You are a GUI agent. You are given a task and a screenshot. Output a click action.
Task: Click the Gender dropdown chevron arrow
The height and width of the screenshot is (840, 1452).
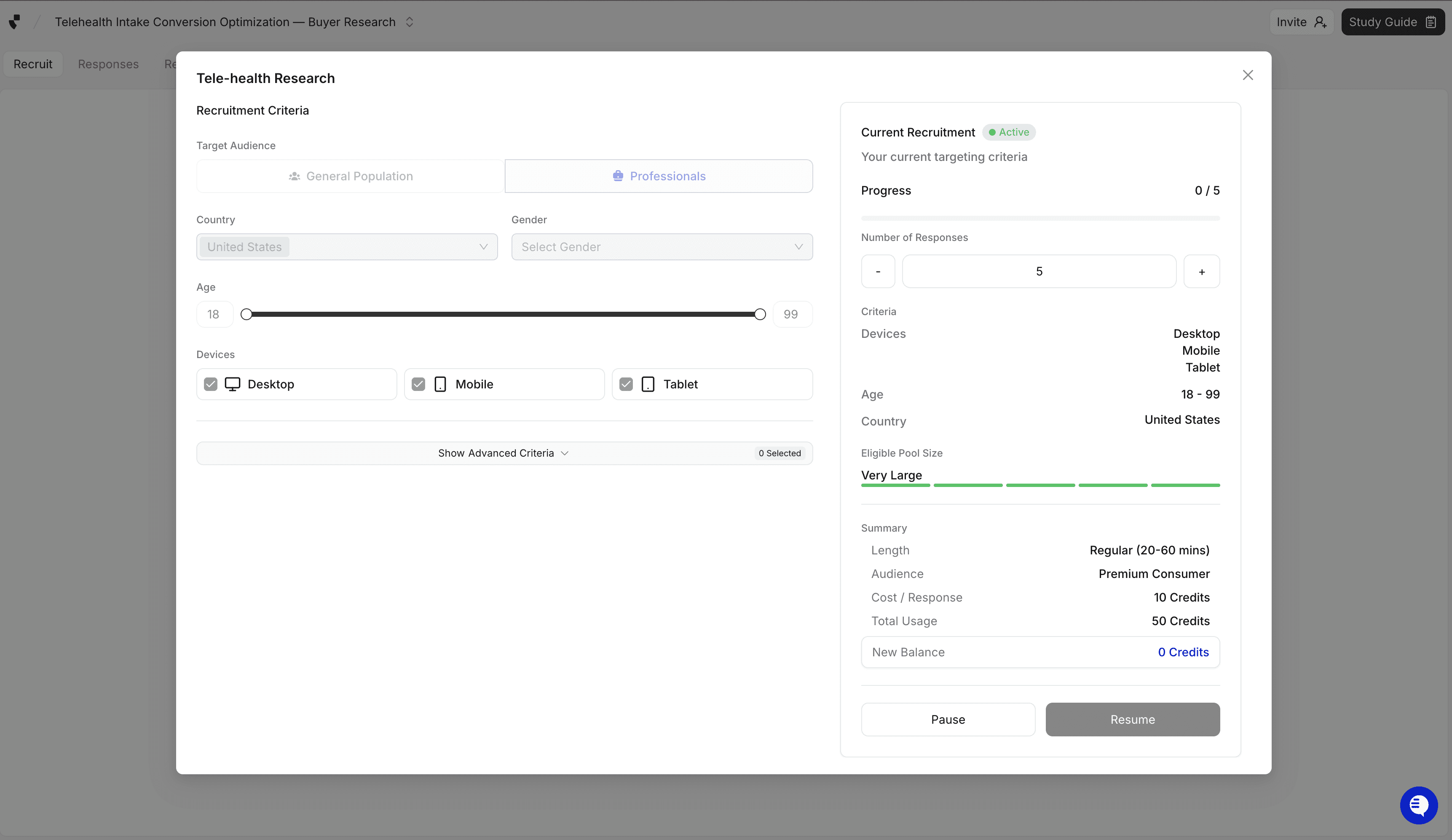click(798, 246)
